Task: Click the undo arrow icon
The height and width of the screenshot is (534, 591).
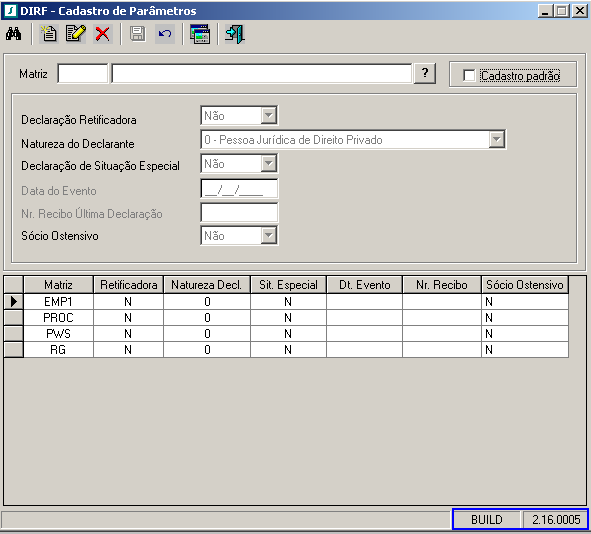Action: tap(165, 34)
